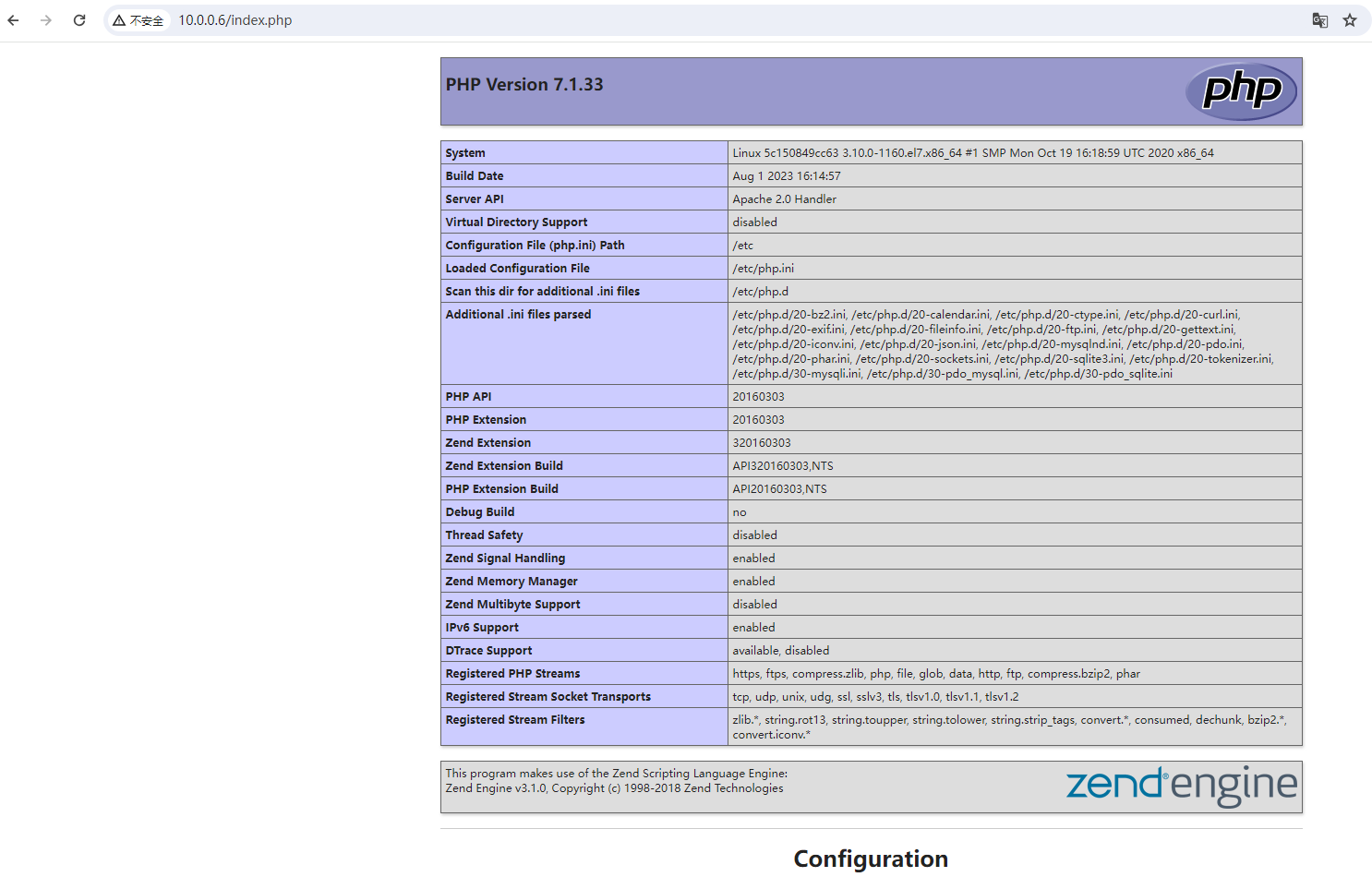Click Scan this dir for additional .ini files
Viewport: 1372px width, 877px height.
tap(542, 292)
